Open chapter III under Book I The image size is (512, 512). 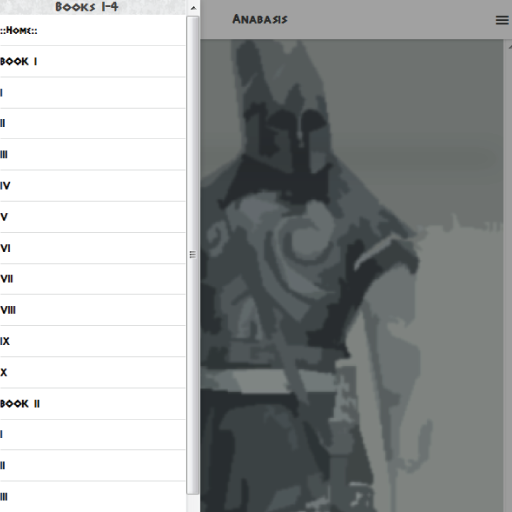click(x=92, y=154)
